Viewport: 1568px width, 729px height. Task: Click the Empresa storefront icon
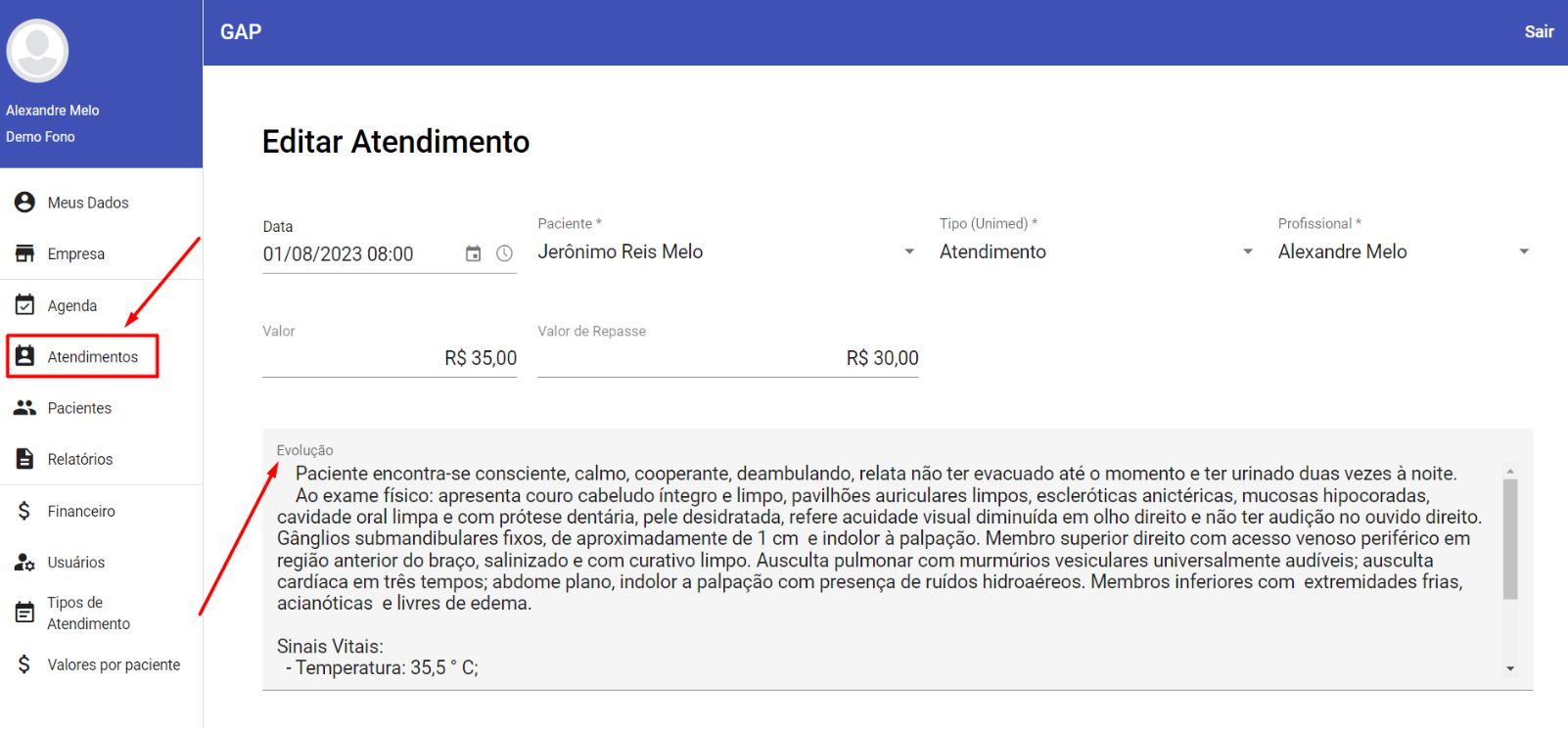pyautogui.click(x=25, y=253)
